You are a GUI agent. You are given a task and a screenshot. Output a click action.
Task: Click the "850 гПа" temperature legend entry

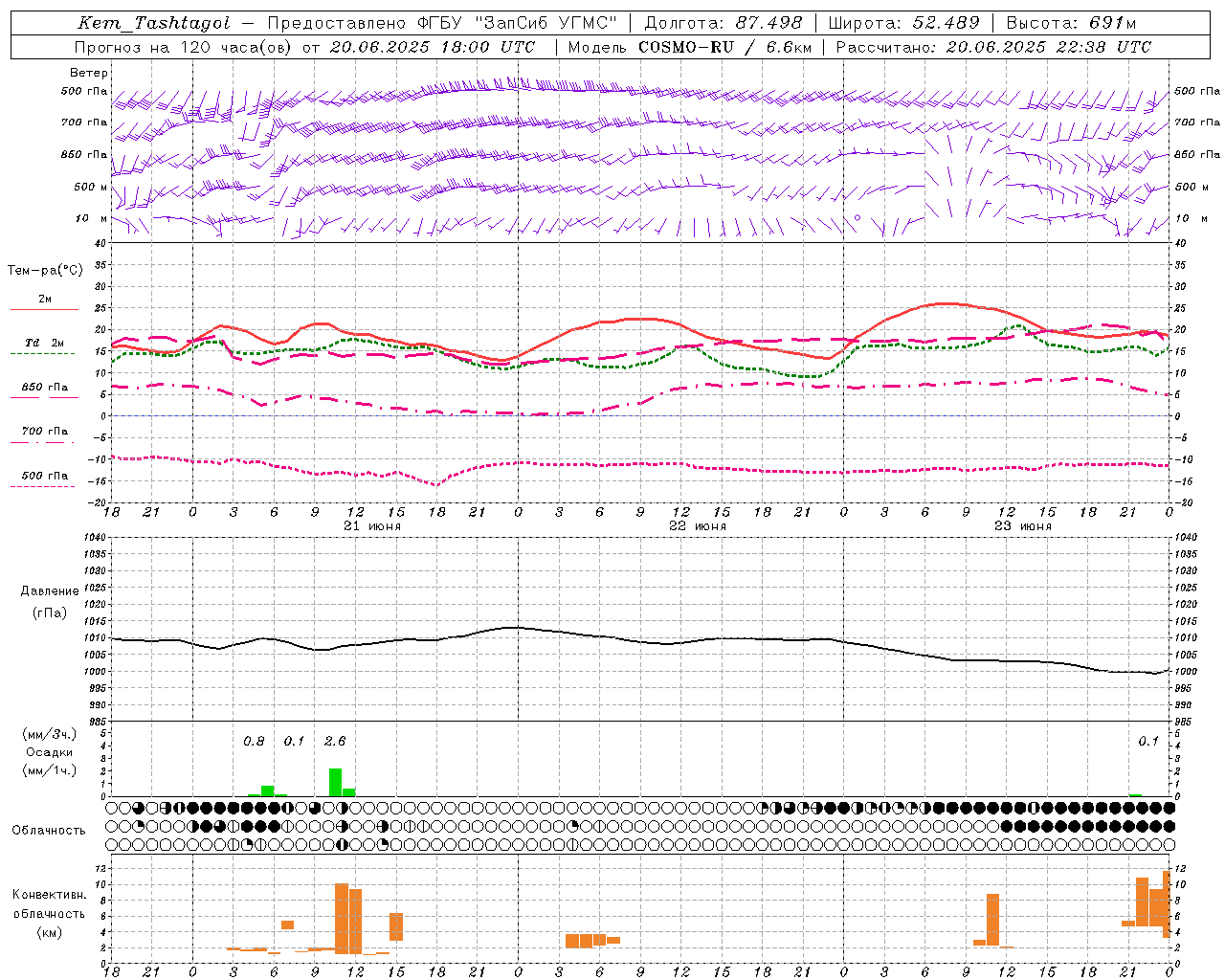pos(44,388)
